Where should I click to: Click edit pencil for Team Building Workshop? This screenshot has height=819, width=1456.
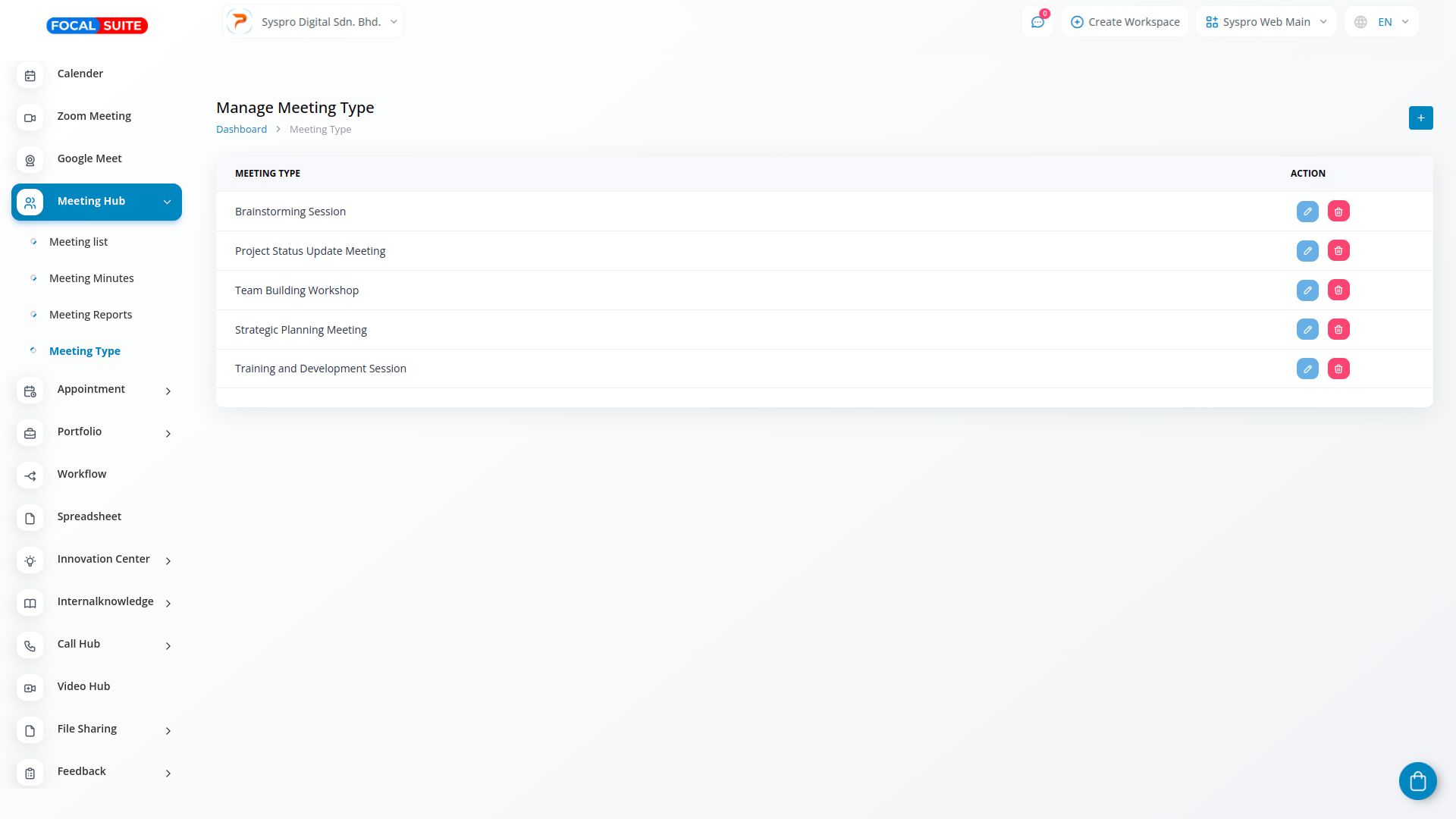pos(1307,290)
